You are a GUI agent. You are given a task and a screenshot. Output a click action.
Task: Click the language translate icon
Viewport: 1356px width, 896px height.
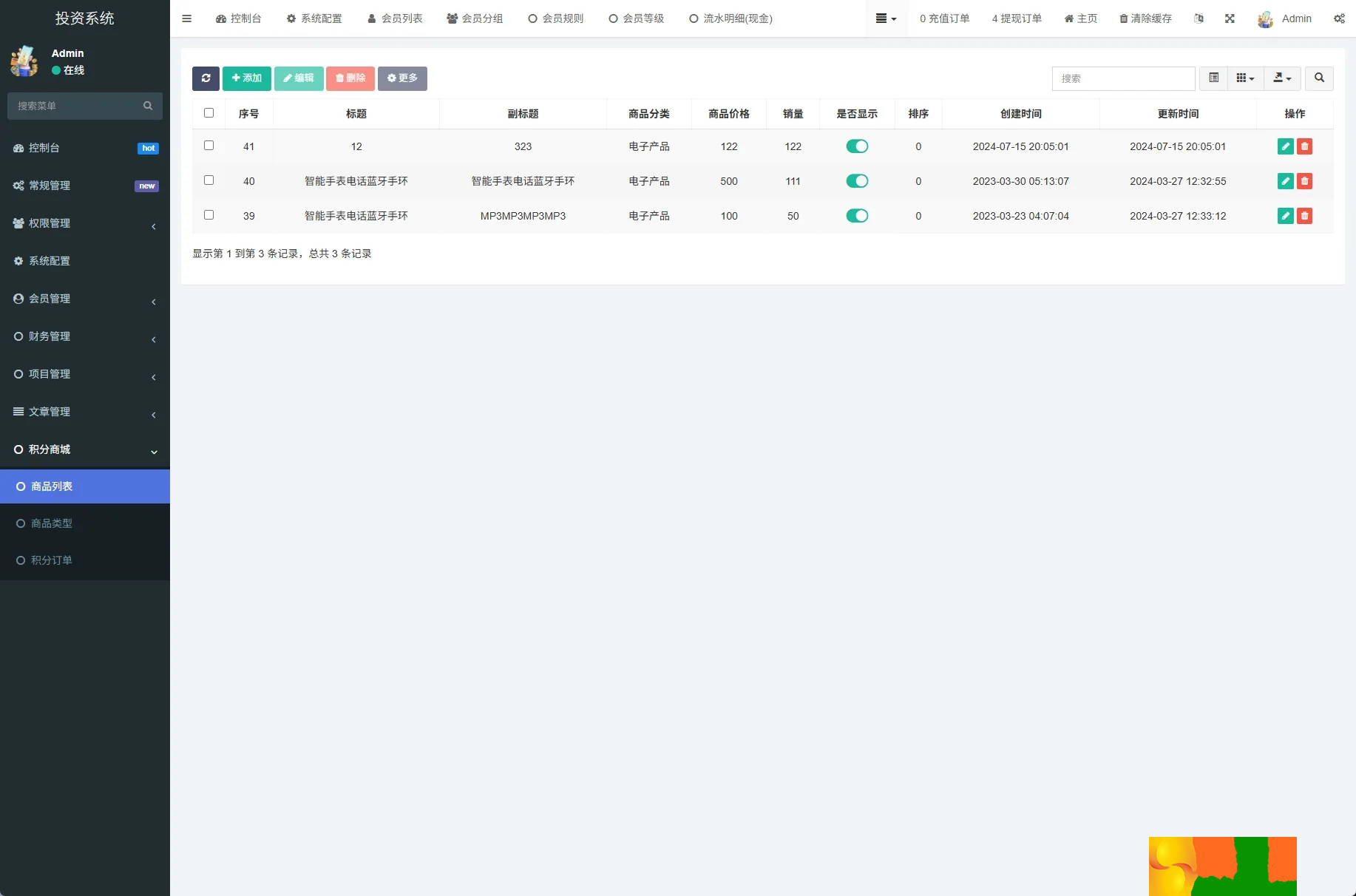pyautogui.click(x=1199, y=18)
